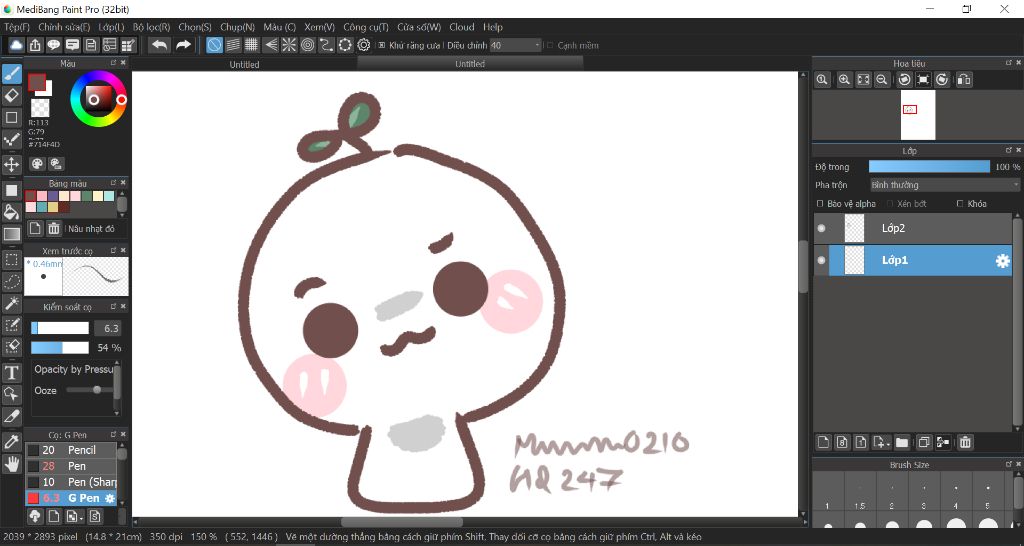The height and width of the screenshot is (546, 1024).
Task: Click the brush size 6.3 input field
Action: (108, 328)
